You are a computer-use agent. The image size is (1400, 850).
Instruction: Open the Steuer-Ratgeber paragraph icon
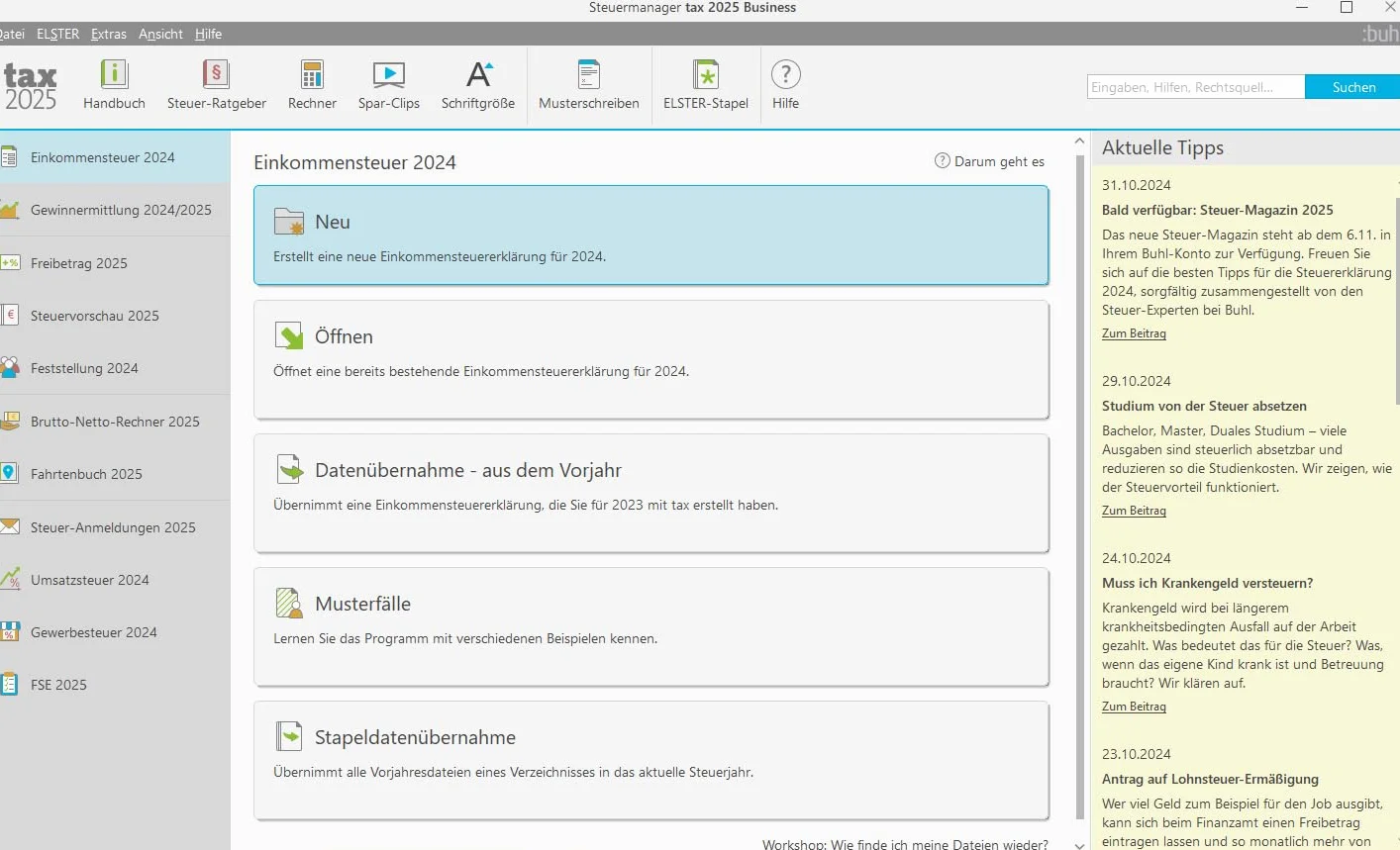216,74
